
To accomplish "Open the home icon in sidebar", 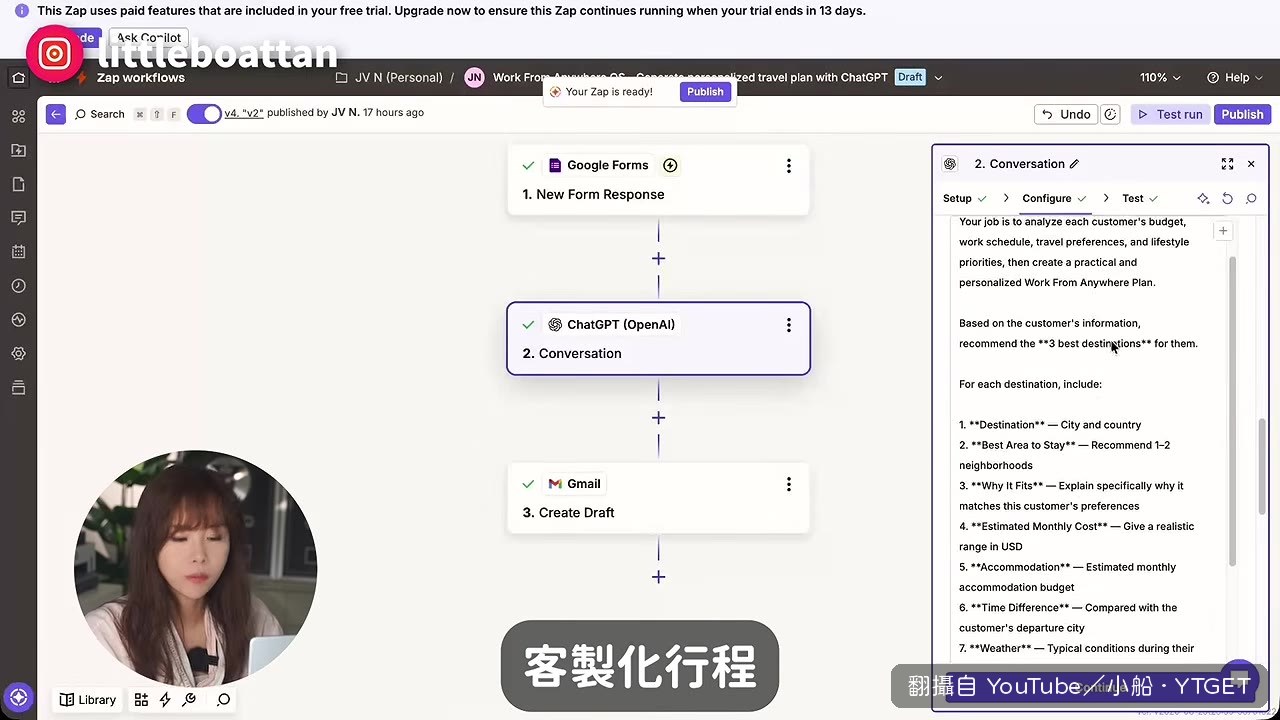I will coord(18,77).
